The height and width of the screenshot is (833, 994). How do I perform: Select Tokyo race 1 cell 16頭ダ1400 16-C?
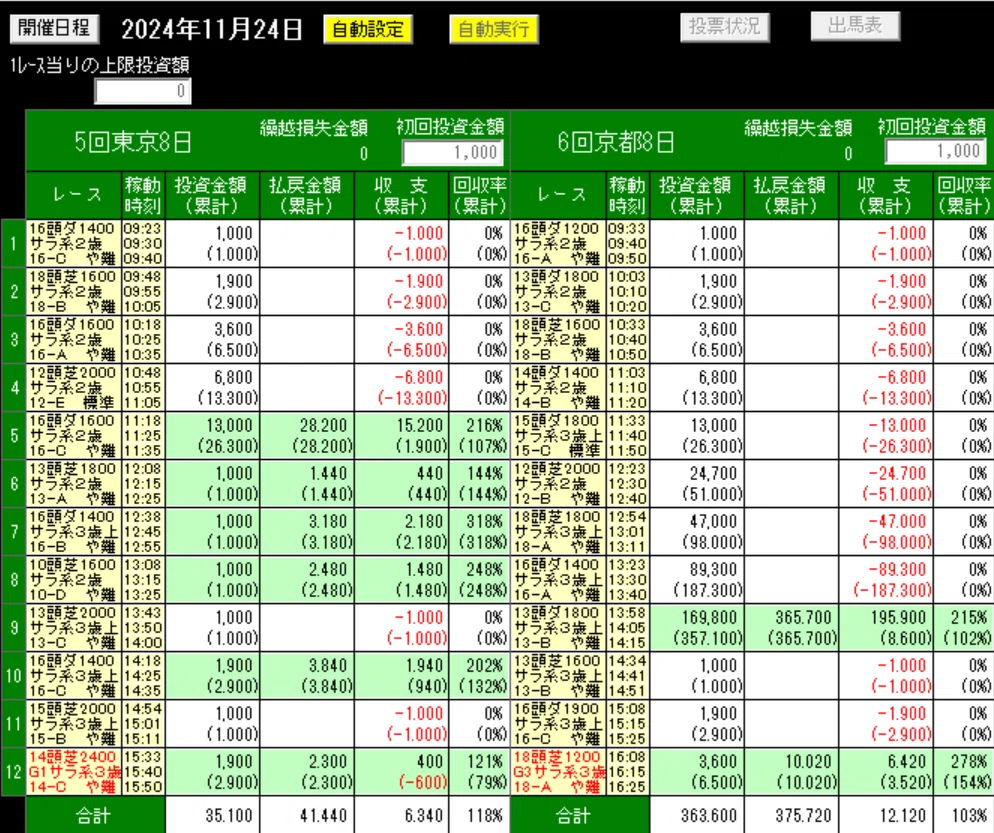tap(73, 243)
